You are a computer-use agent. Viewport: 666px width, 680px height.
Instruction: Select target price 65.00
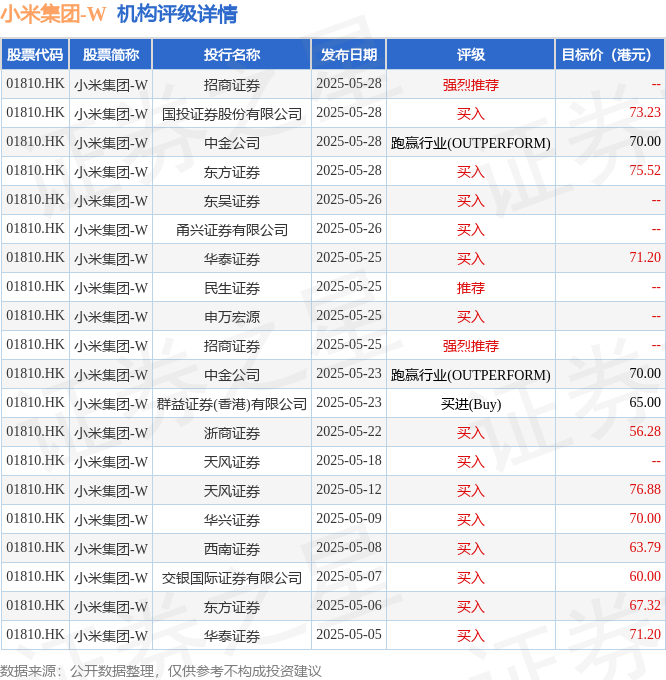[645, 403]
